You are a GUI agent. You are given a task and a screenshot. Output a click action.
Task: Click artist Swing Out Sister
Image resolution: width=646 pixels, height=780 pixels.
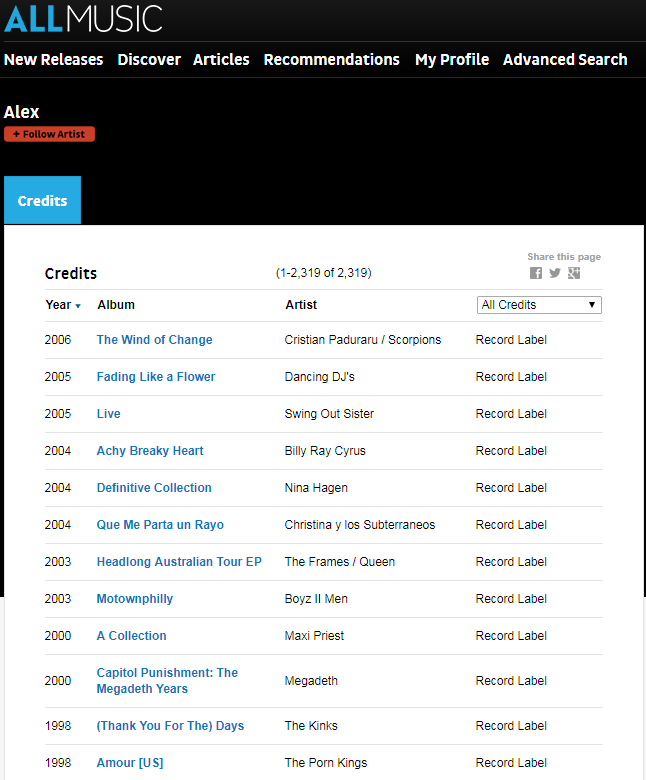click(329, 414)
